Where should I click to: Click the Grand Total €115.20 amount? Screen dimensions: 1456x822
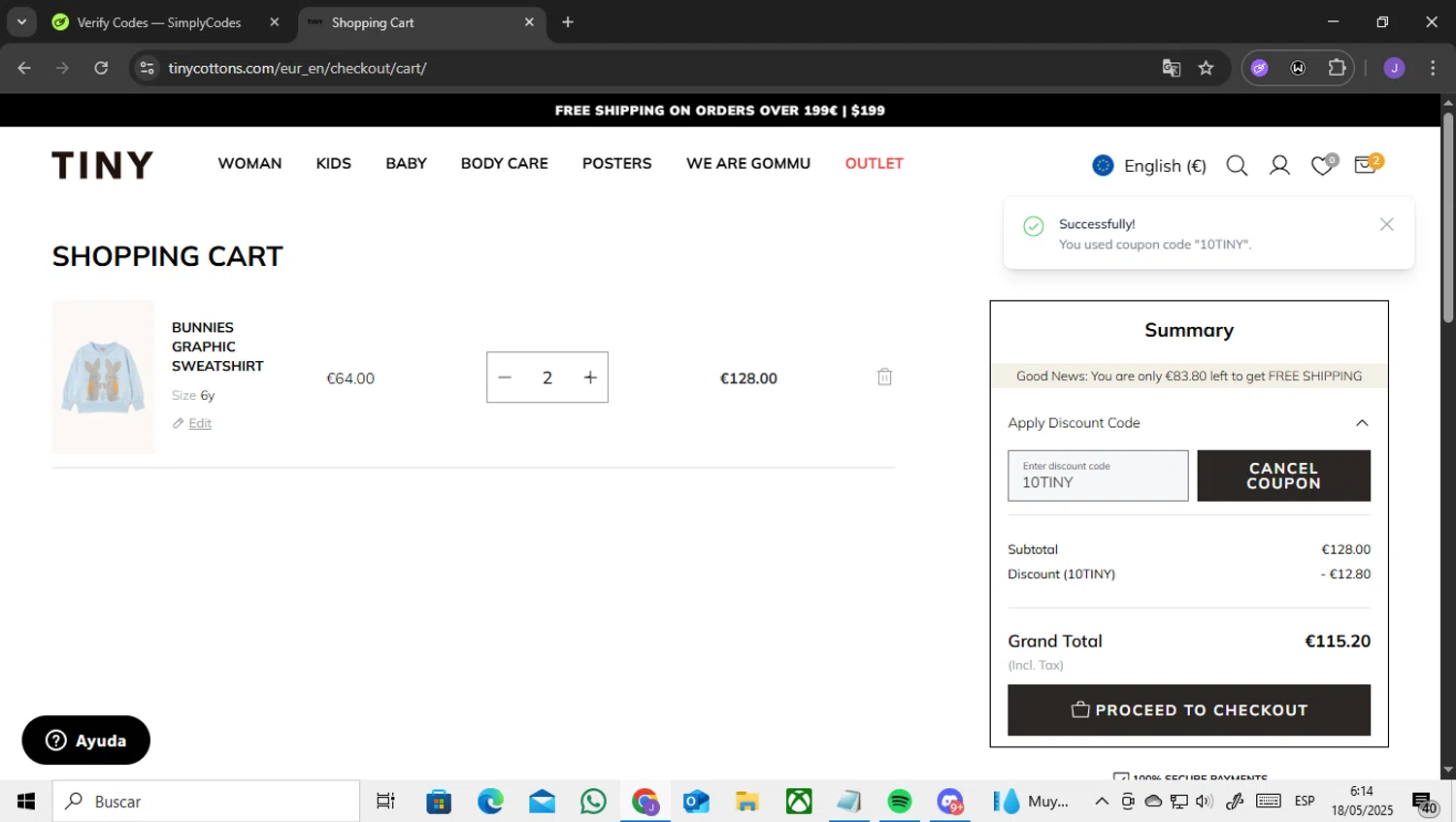1338,641
